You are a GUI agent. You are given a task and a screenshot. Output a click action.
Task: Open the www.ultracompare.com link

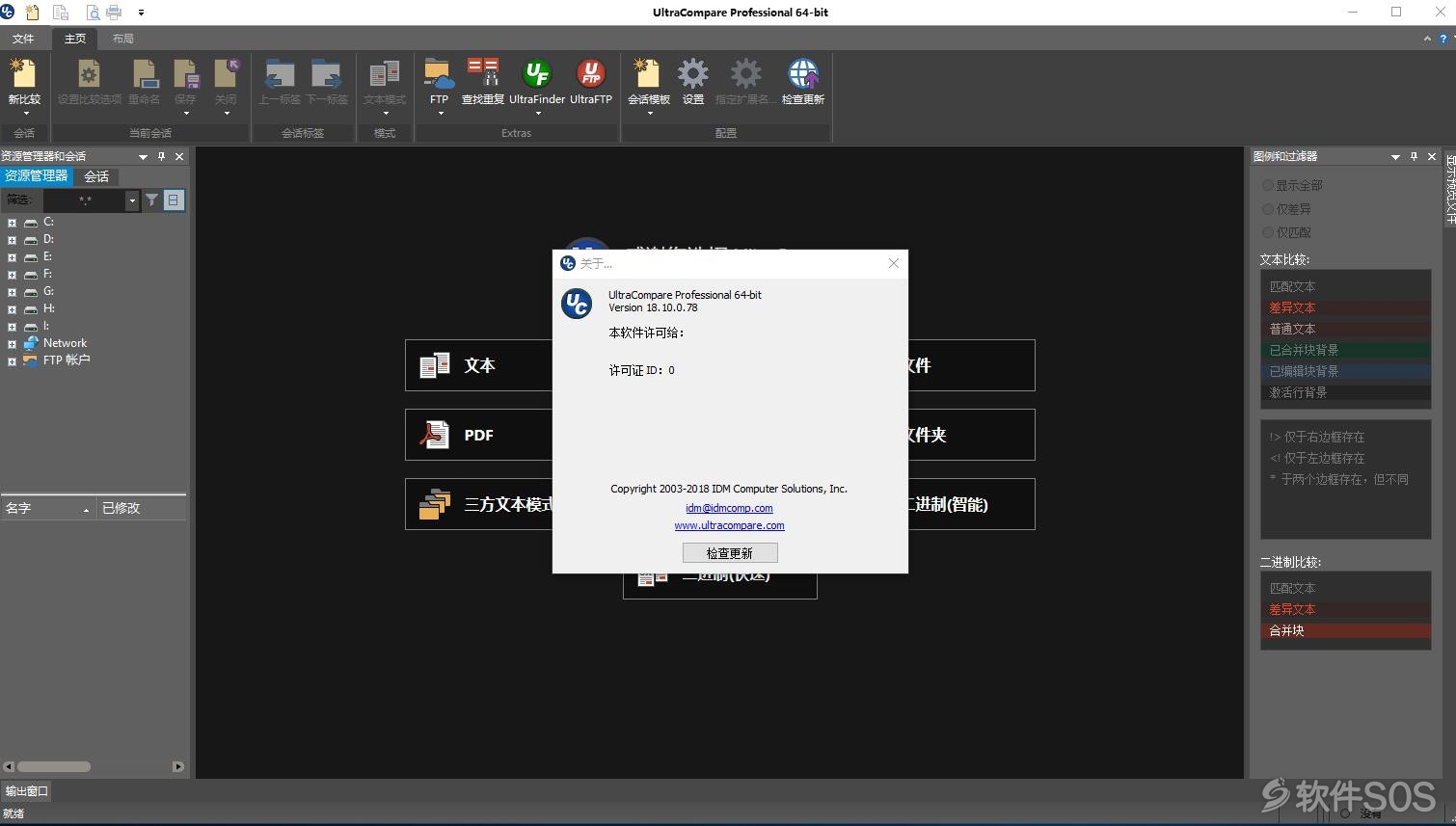click(729, 525)
